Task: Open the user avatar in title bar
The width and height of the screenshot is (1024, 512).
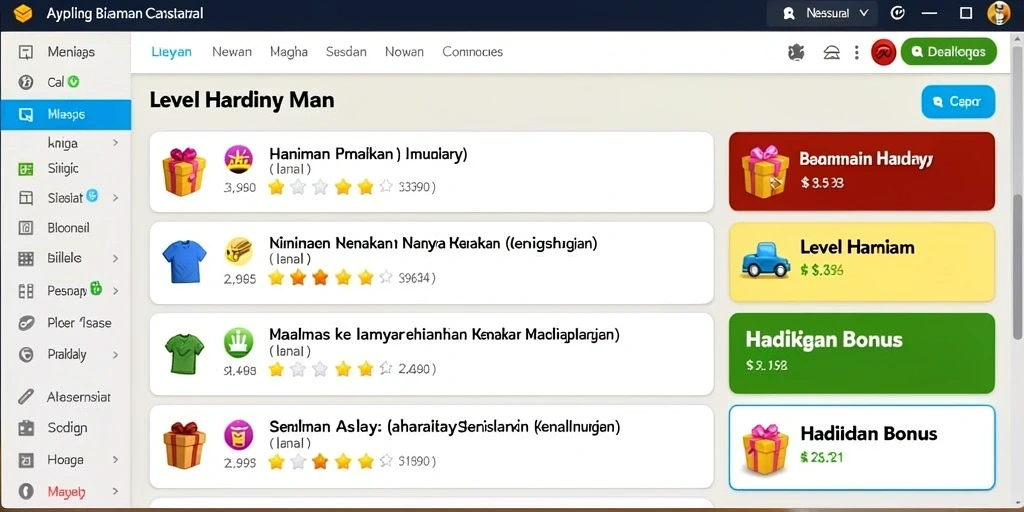Action: (x=999, y=13)
